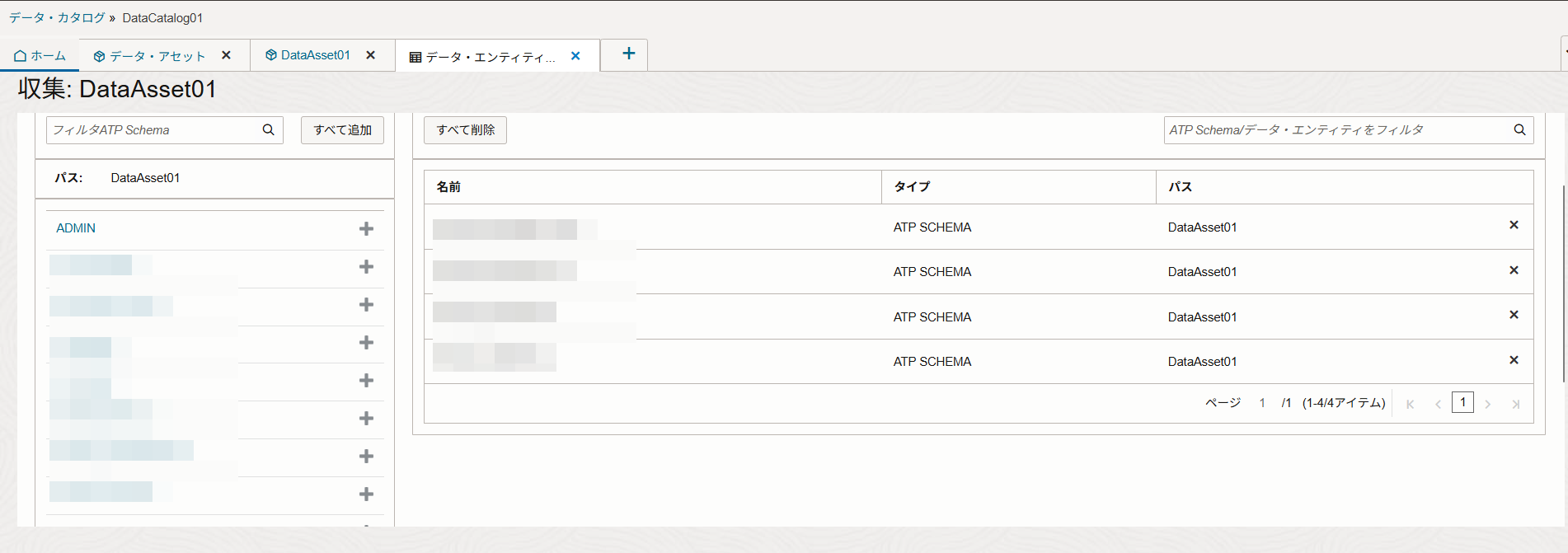The image size is (1568, 553).
Task: Switch to the データ・アセット tab
Action: tap(149, 56)
